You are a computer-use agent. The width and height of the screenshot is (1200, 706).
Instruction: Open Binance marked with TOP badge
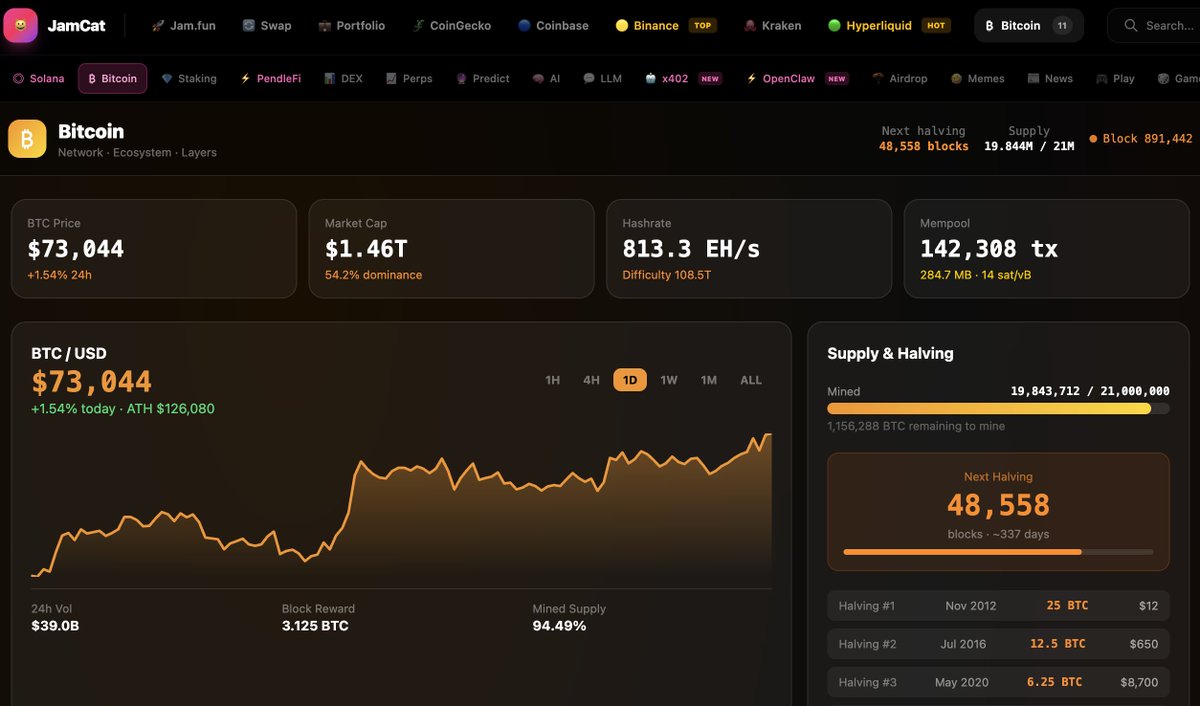pos(665,25)
